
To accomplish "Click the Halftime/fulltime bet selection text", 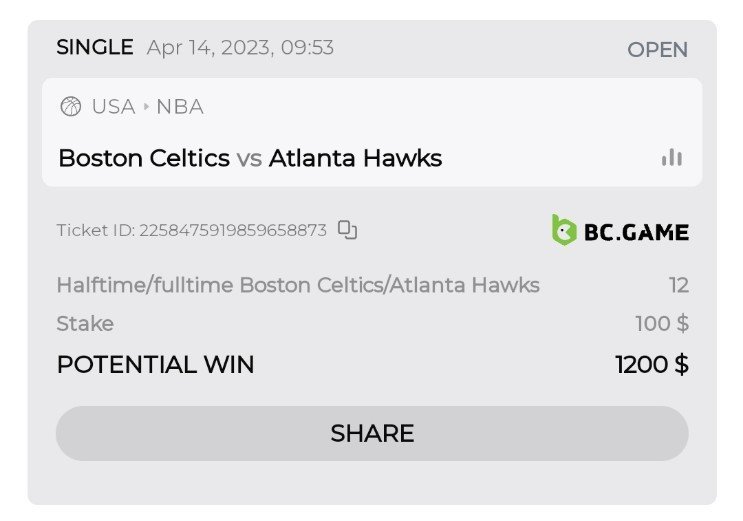I will click(298, 285).
